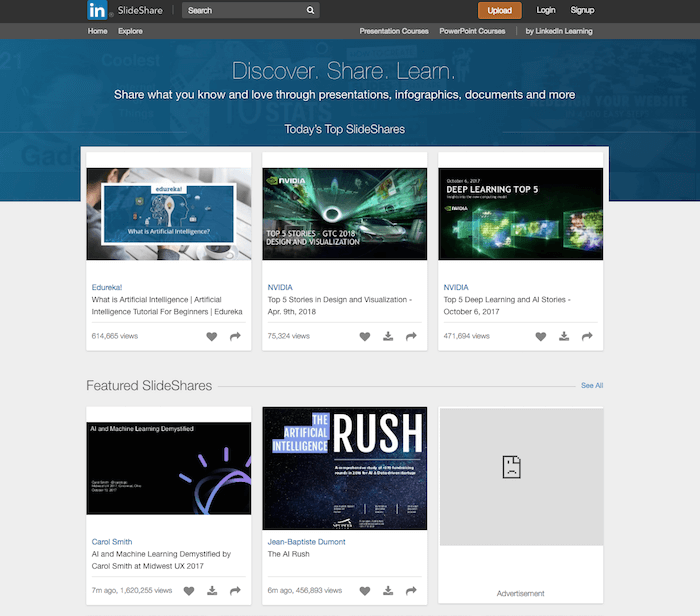The width and height of the screenshot is (700, 616).
Task: Click the broken advertisement image icon
Action: [512, 467]
